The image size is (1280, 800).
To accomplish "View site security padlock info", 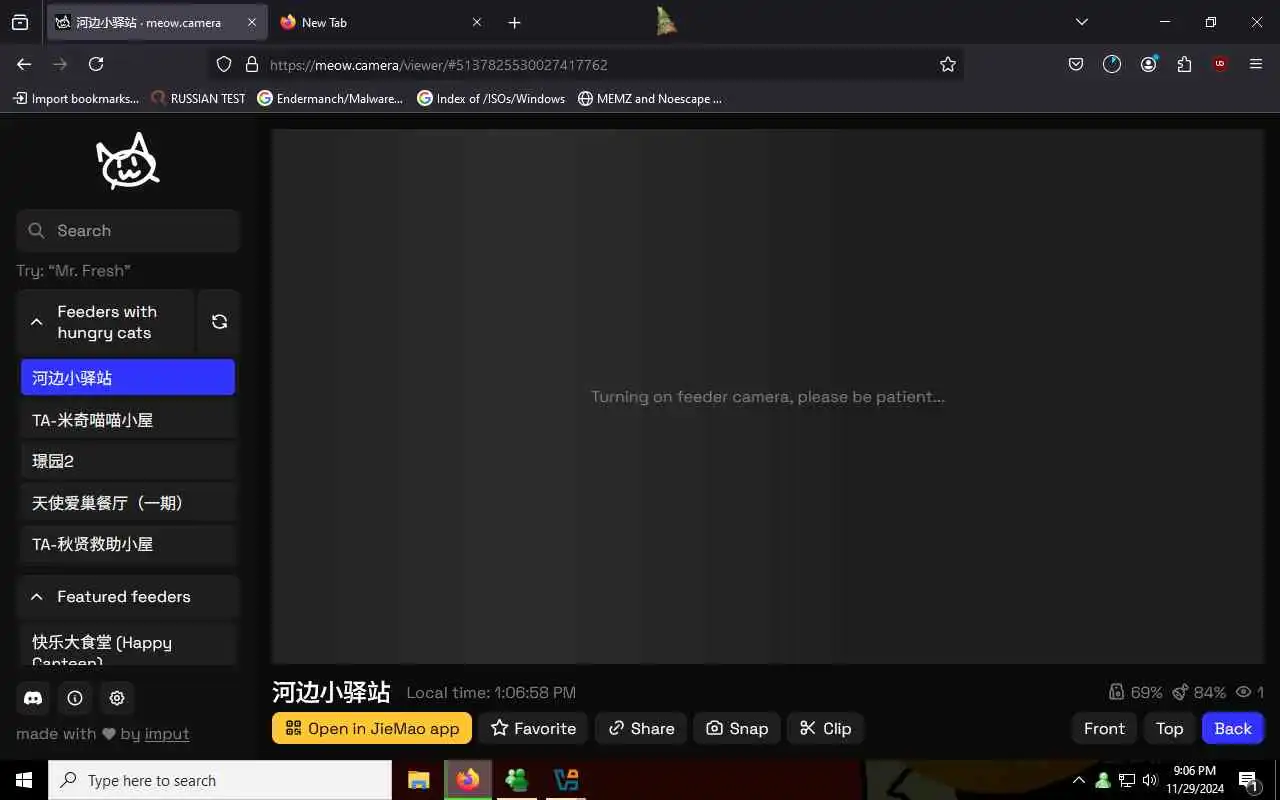I will (251, 64).
